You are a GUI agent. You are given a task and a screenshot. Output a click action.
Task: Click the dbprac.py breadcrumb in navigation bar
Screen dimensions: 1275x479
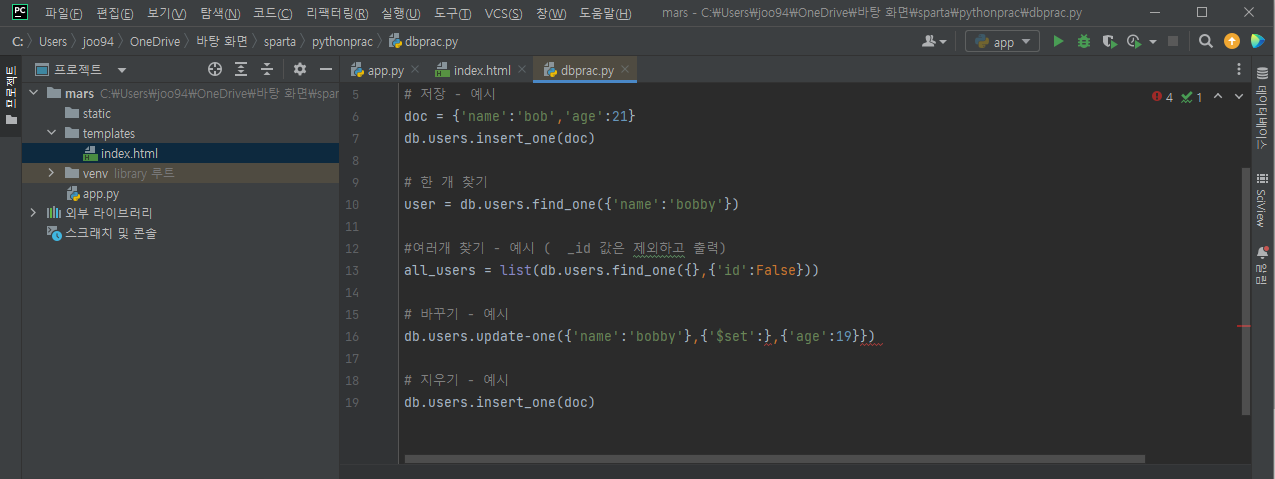423,42
